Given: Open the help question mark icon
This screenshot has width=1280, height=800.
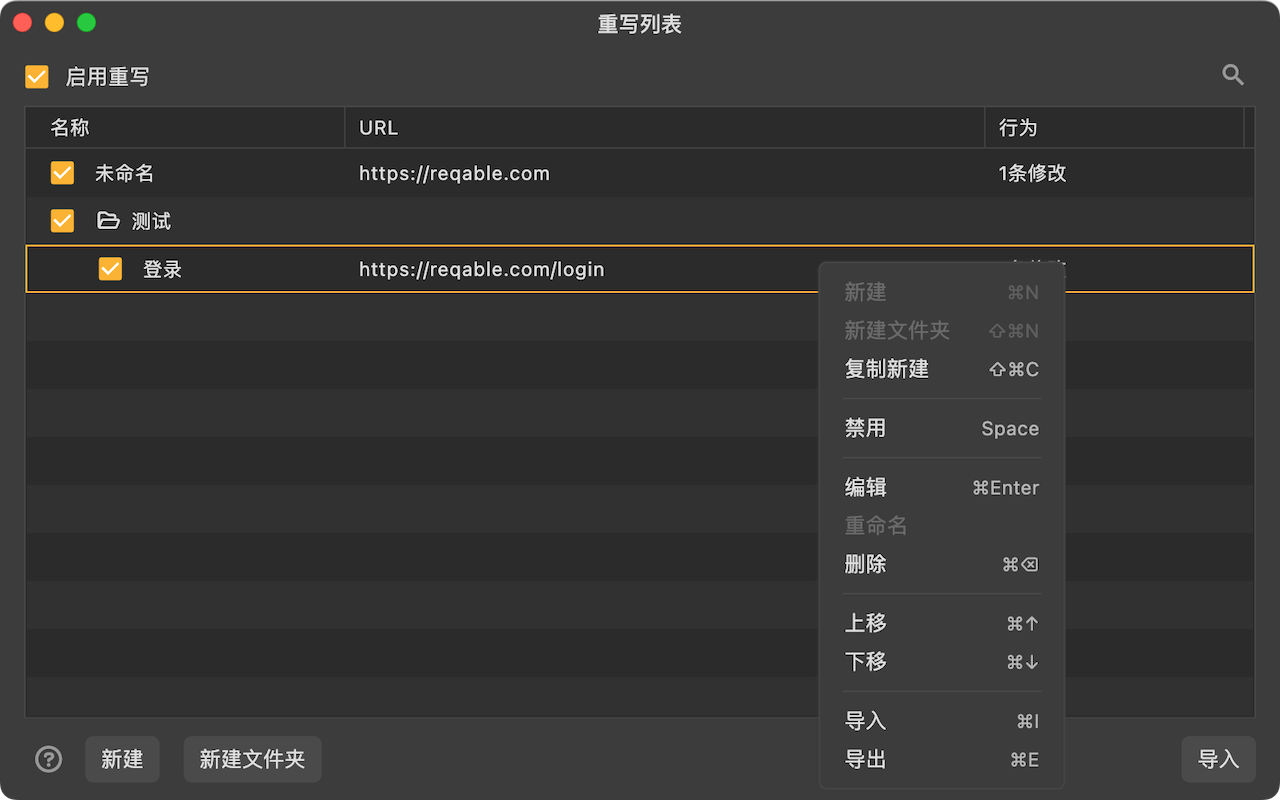Looking at the screenshot, I should tap(49, 760).
